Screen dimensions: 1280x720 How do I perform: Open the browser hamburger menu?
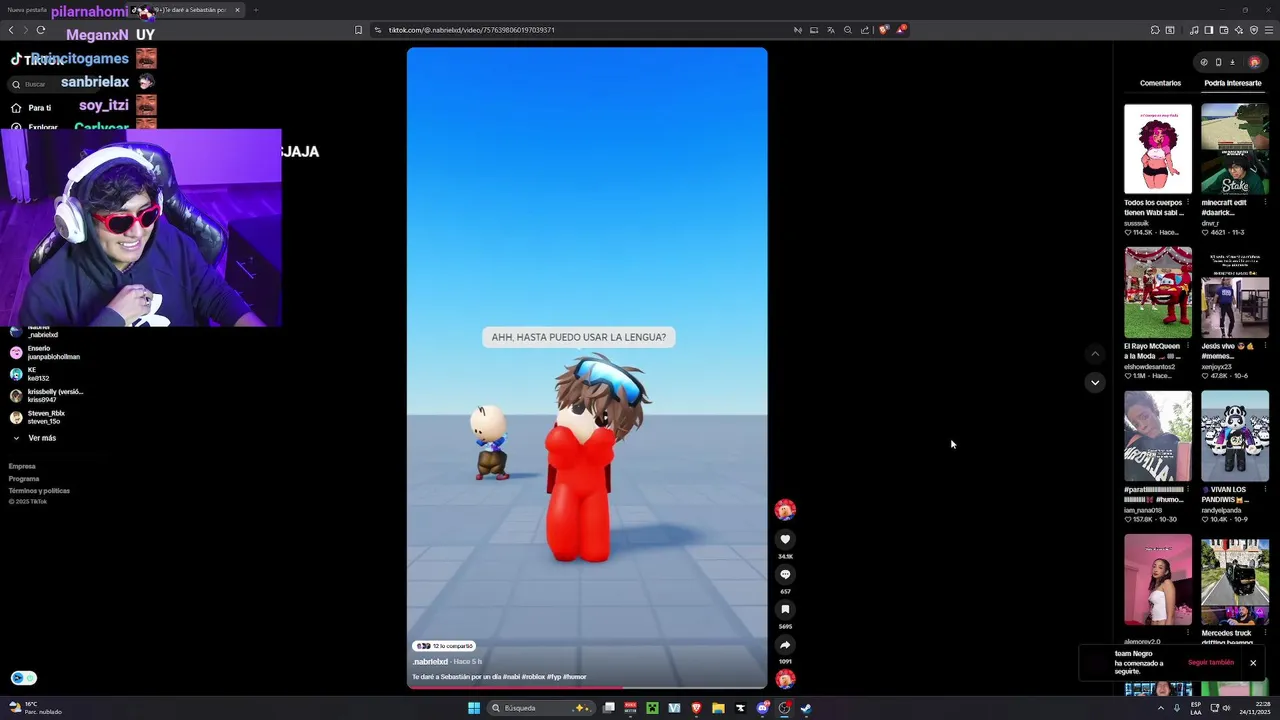click(x=1269, y=30)
